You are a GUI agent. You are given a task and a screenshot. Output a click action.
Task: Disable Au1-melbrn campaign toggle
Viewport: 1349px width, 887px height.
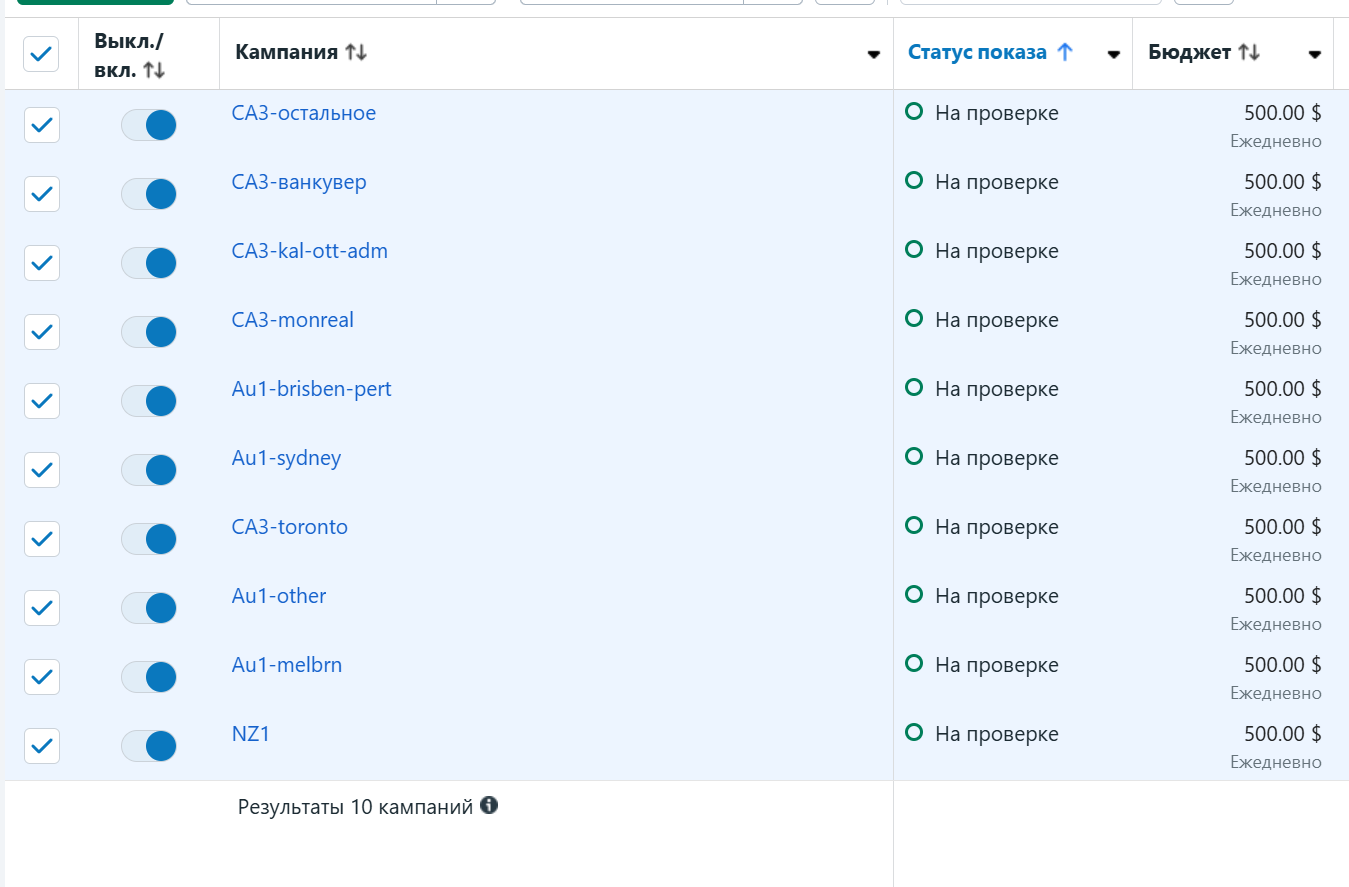pyautogui.click(x=149, y=677)
